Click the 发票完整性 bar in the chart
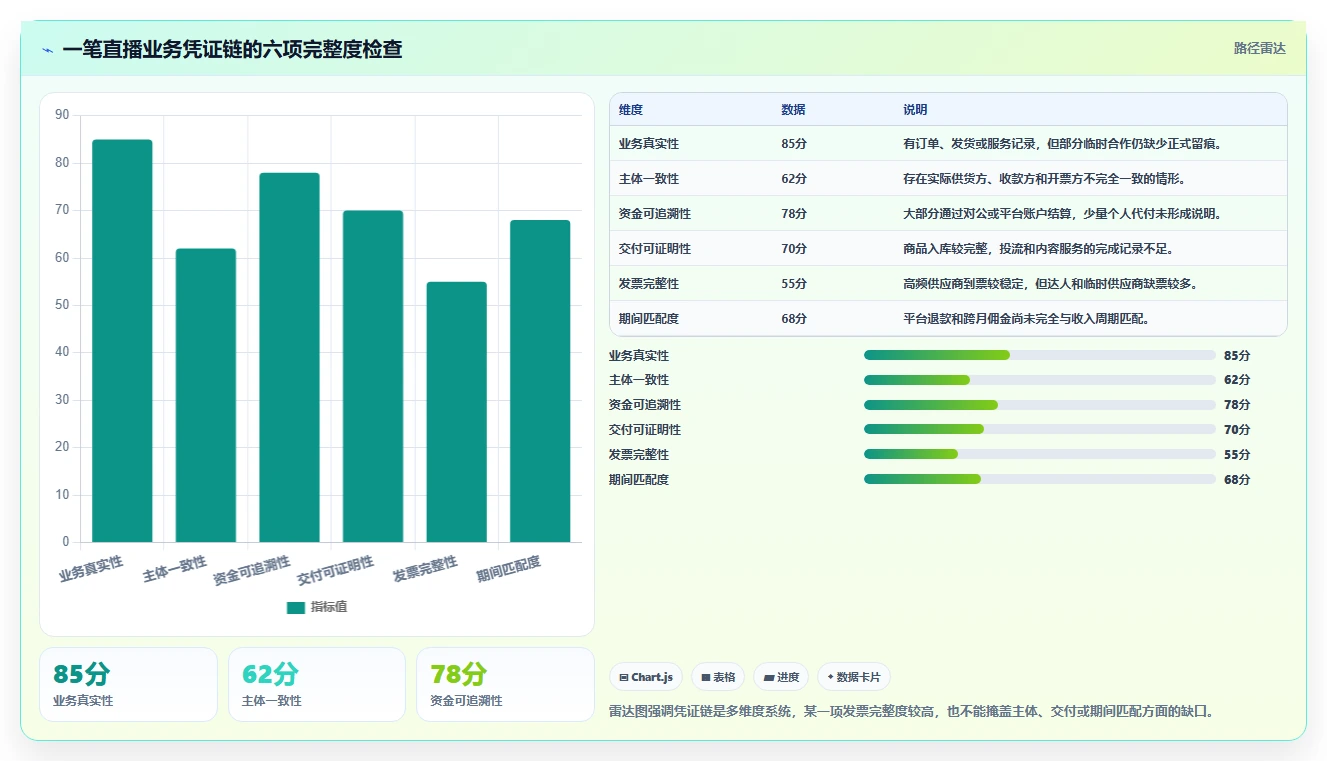Image resolution: width=1327 pixels, height=761 pixels. coord(457,412)
